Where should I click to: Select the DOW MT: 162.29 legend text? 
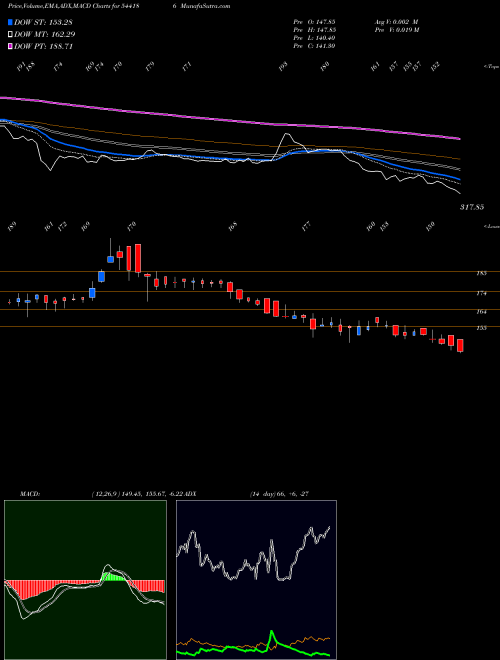point(45,35)
